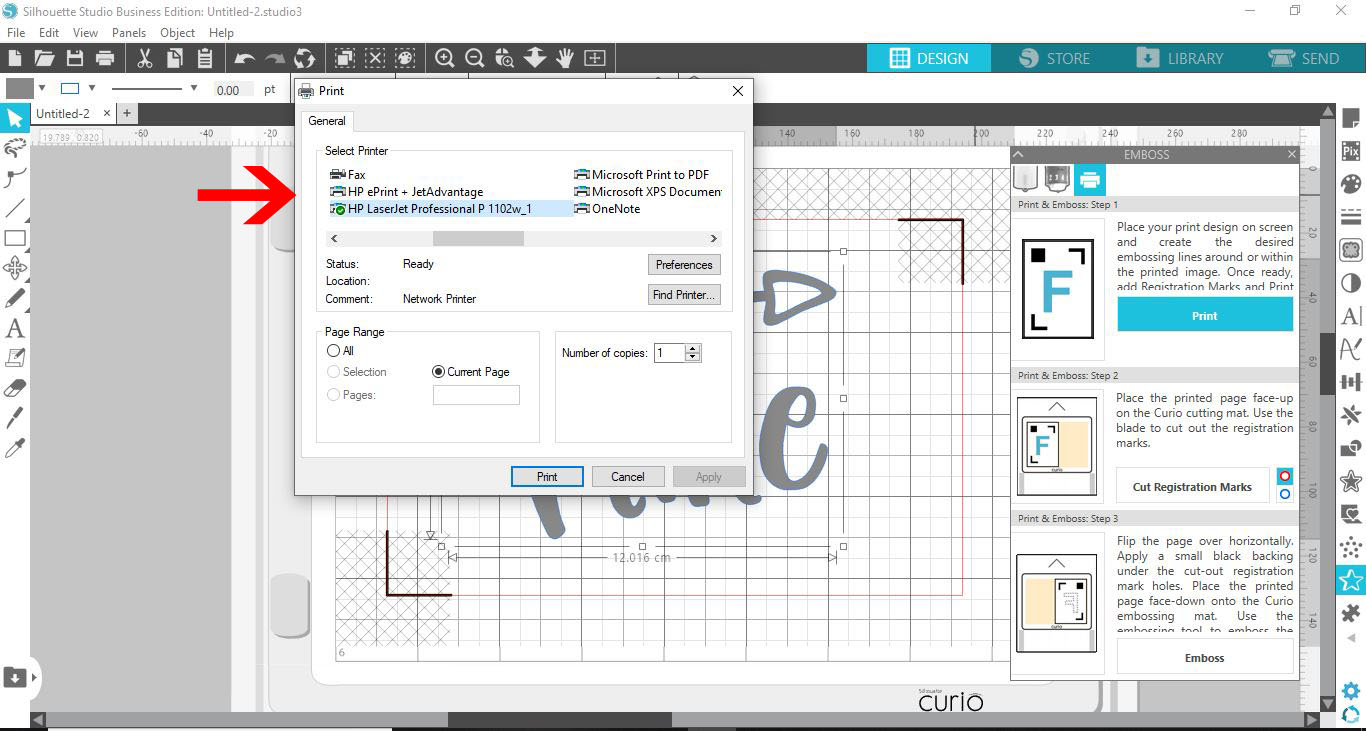The width and height of the screenshot is (1366, 731).
Task: Click the Cut Registration Marks button
Action: pos(1192,487)
